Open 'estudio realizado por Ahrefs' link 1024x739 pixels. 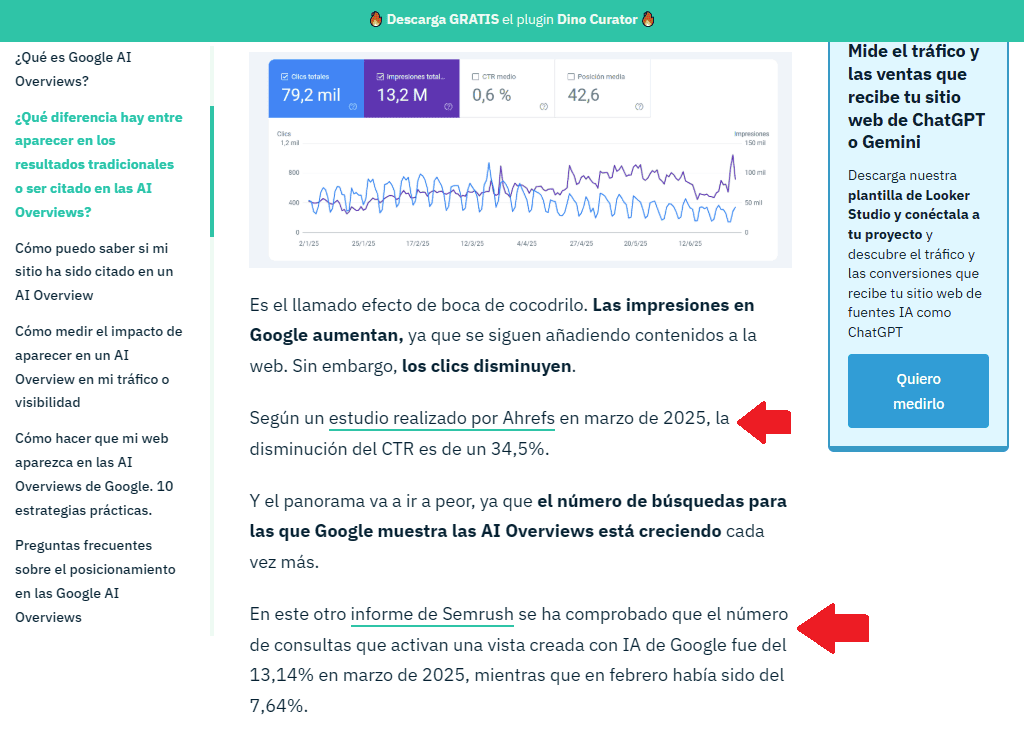(x=441, y=418)
